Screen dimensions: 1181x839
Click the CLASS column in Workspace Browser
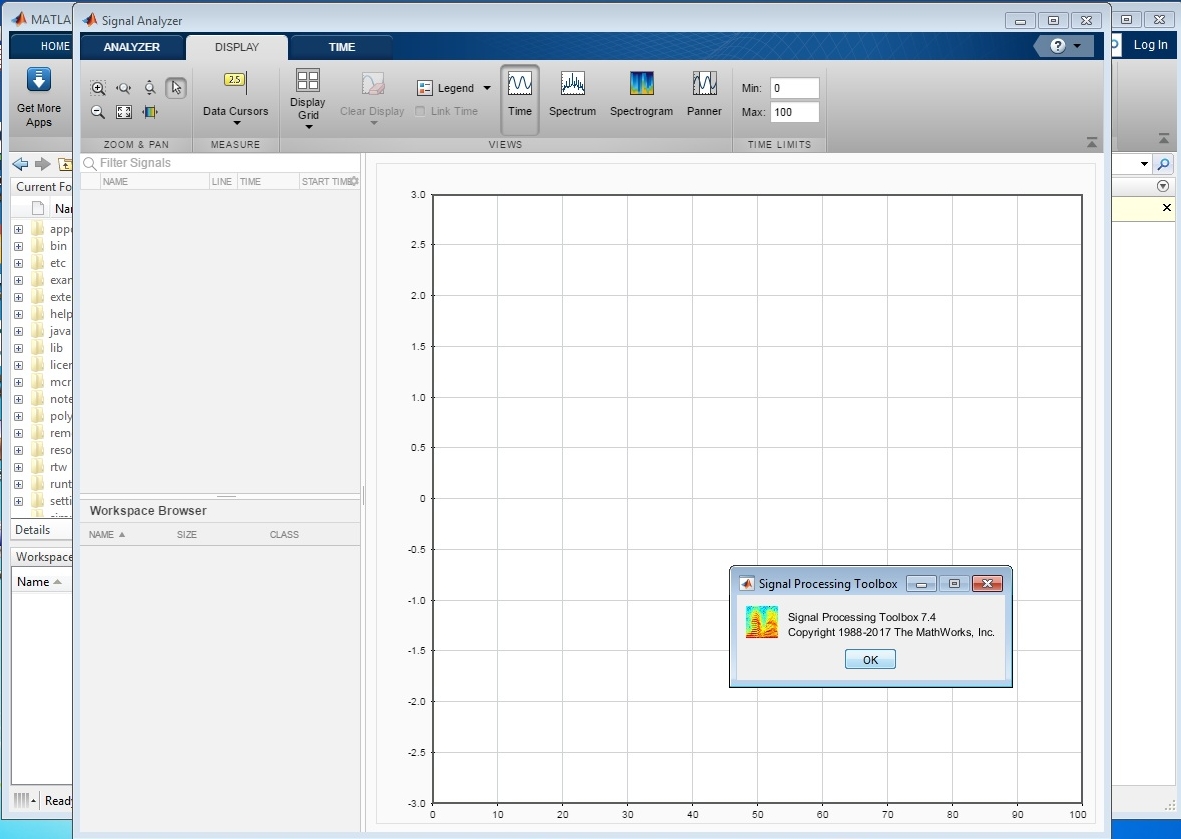pos(284,535)
